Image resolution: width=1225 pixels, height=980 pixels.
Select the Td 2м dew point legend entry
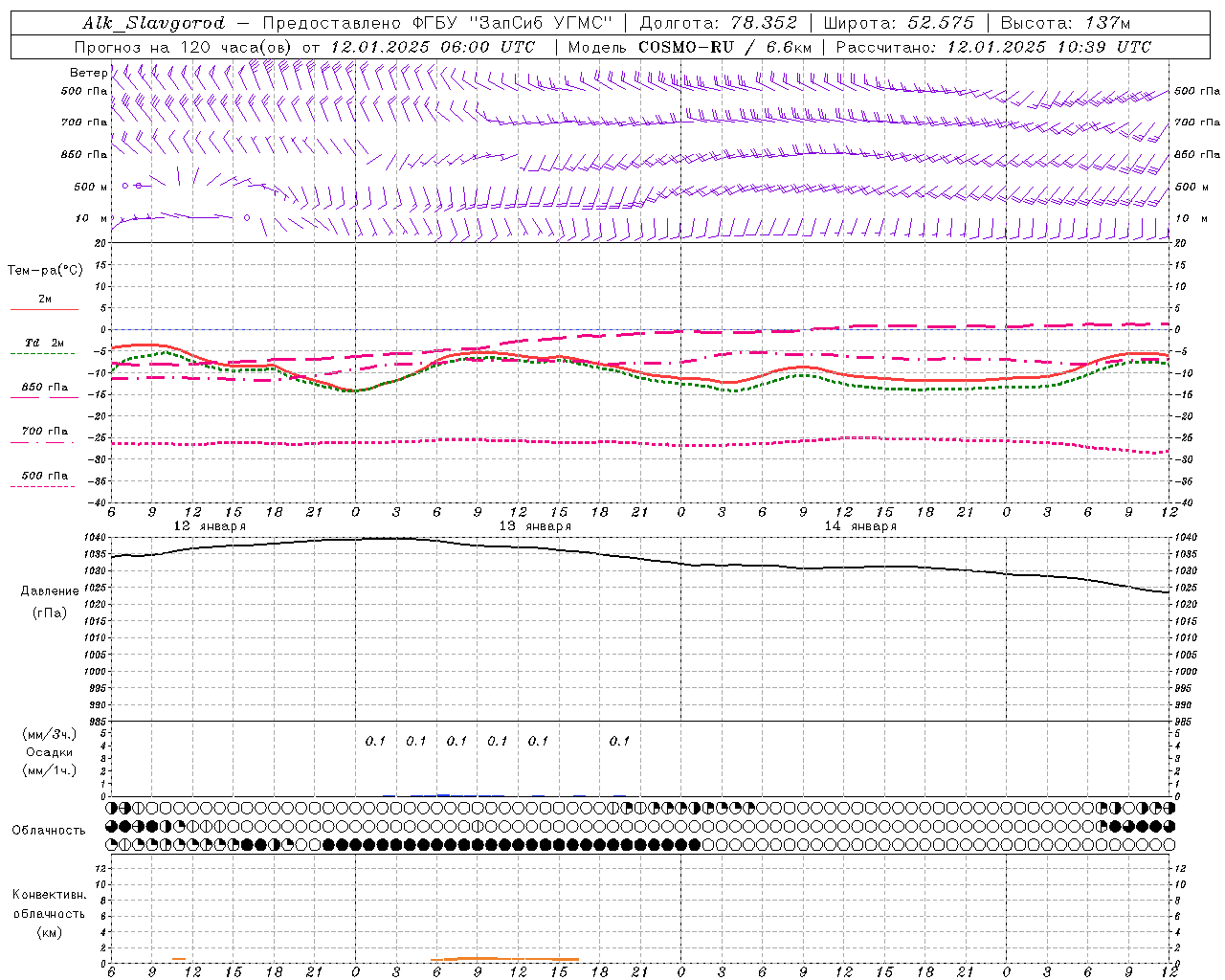click(x=44, y=343)
